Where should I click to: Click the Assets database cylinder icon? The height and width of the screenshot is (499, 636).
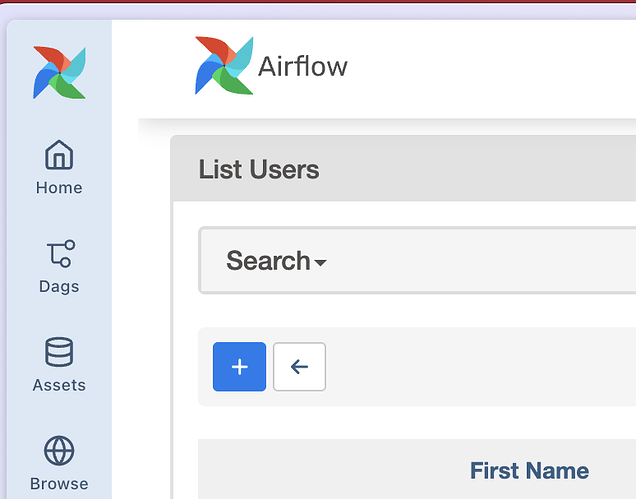click(59, 352)
